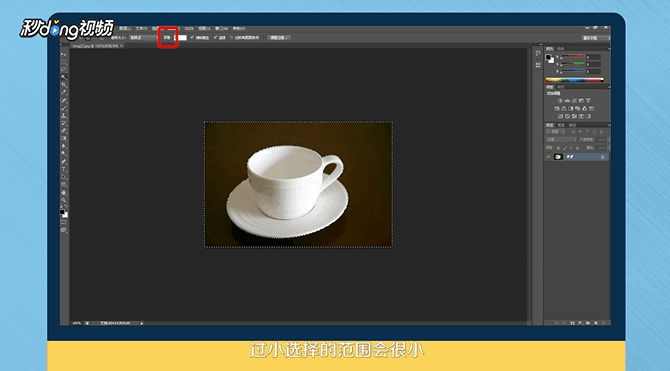This screenshot has height=371, width=670.
Task: Click the Refine Edge button in options bar
Action: point(279,38)
